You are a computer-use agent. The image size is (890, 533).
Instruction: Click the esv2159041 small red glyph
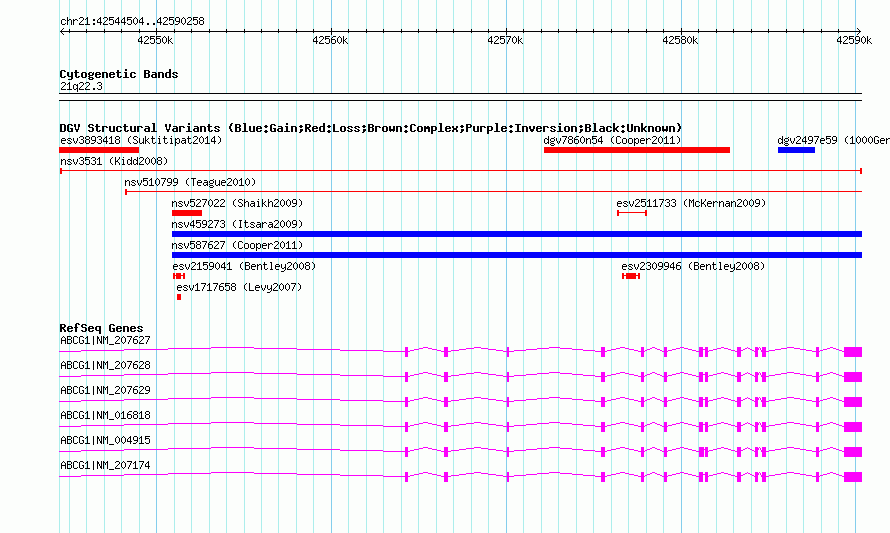coord(179,276)
